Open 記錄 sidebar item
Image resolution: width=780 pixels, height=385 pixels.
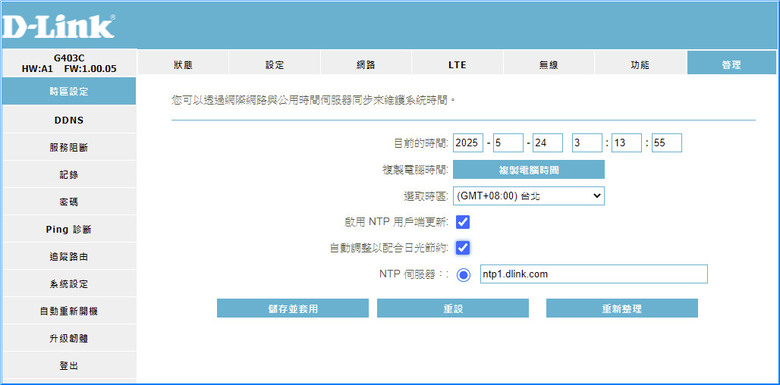coord(69,175)
